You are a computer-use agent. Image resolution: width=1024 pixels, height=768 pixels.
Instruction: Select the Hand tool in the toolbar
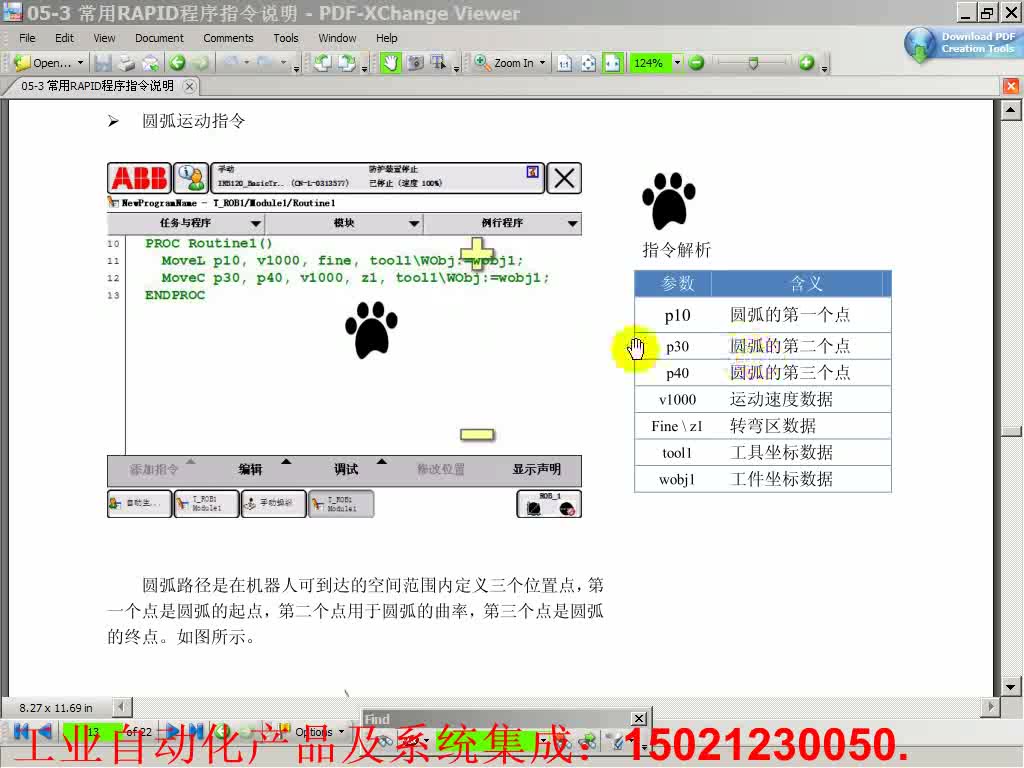tap(388, 62)
